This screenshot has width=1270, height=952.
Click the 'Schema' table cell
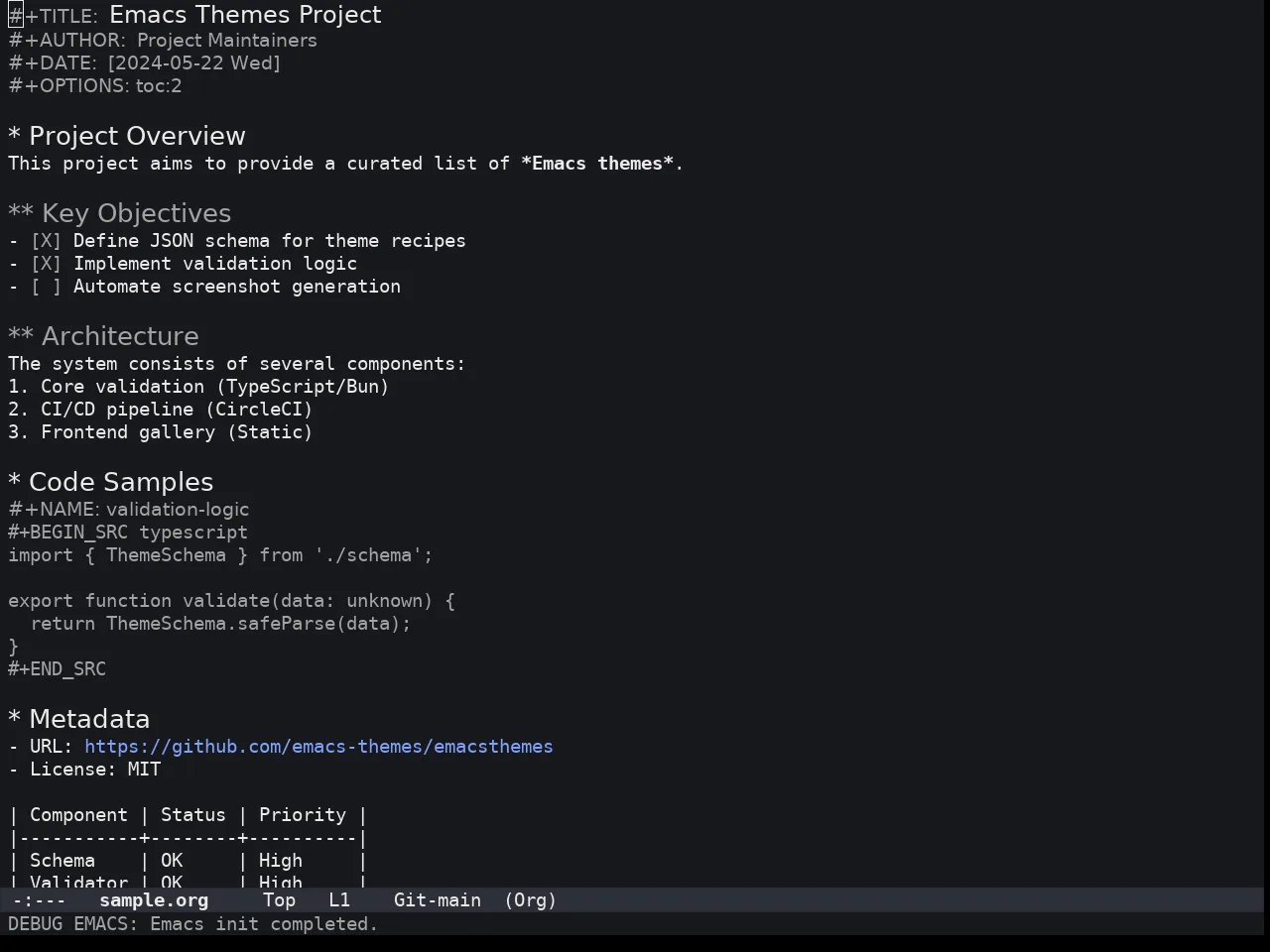point(63,861)
